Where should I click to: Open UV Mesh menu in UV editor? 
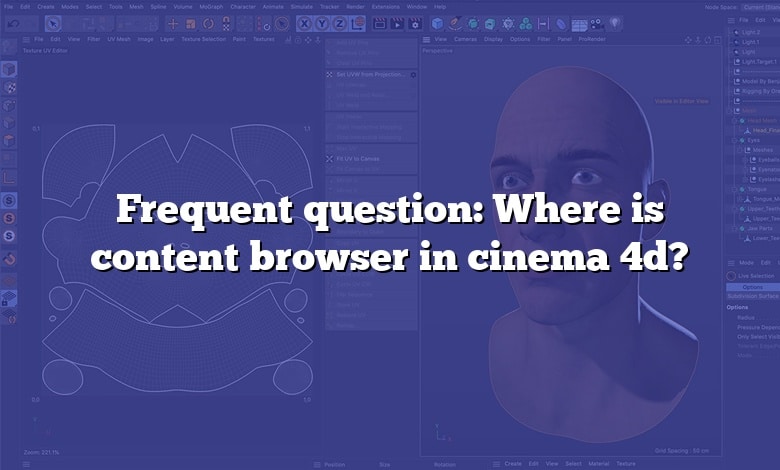(119, 39)
